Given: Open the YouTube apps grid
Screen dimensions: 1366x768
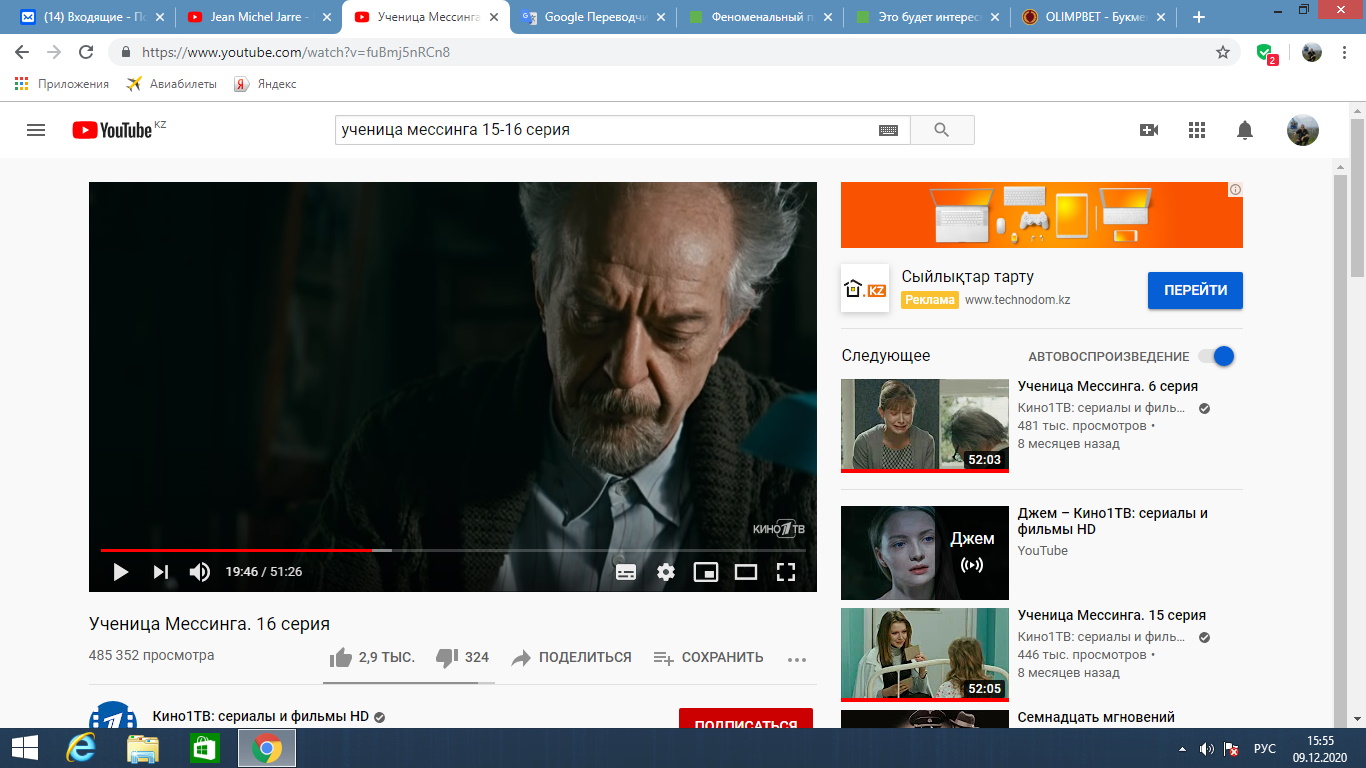Looking at the screenshot, I should [1197, 130].
